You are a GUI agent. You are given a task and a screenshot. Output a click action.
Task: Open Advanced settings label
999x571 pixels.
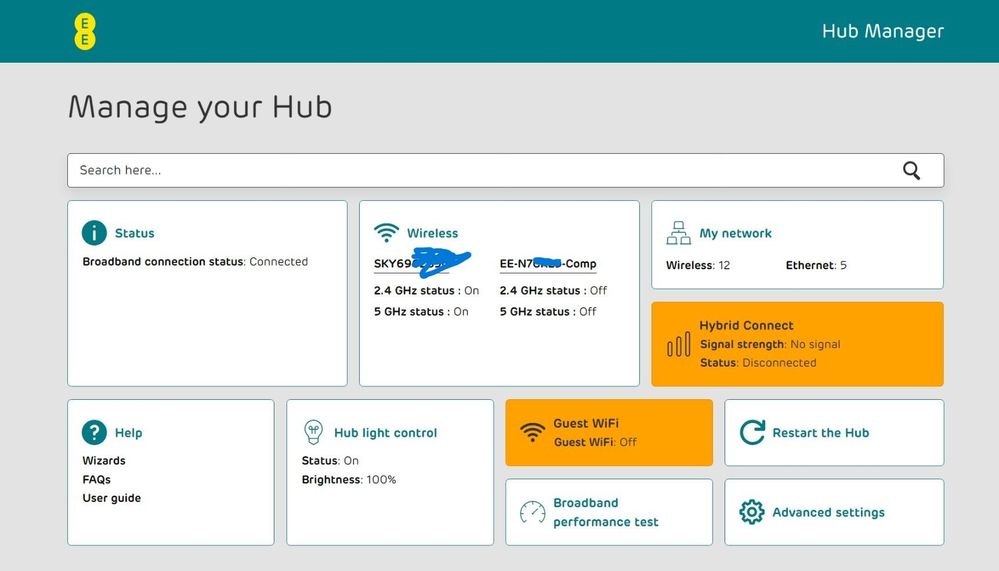(828, 512)
